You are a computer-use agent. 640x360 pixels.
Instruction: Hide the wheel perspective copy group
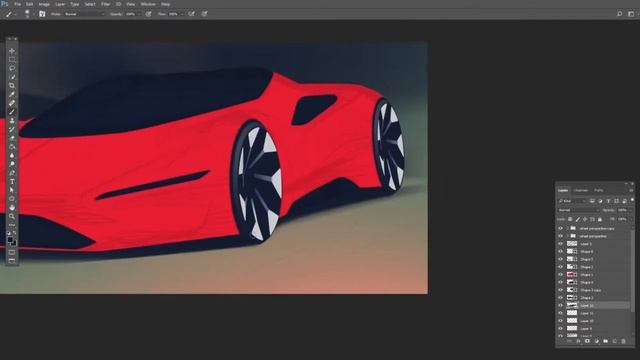click(x=560, y=229)
